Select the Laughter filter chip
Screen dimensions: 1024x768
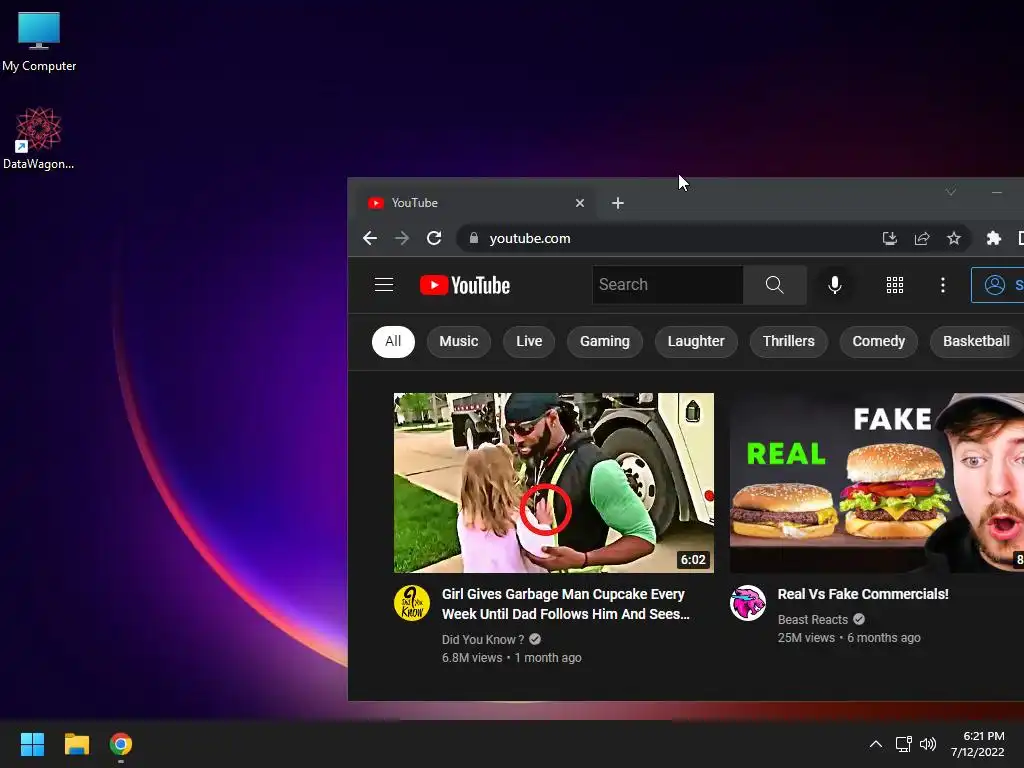point(696,342)
